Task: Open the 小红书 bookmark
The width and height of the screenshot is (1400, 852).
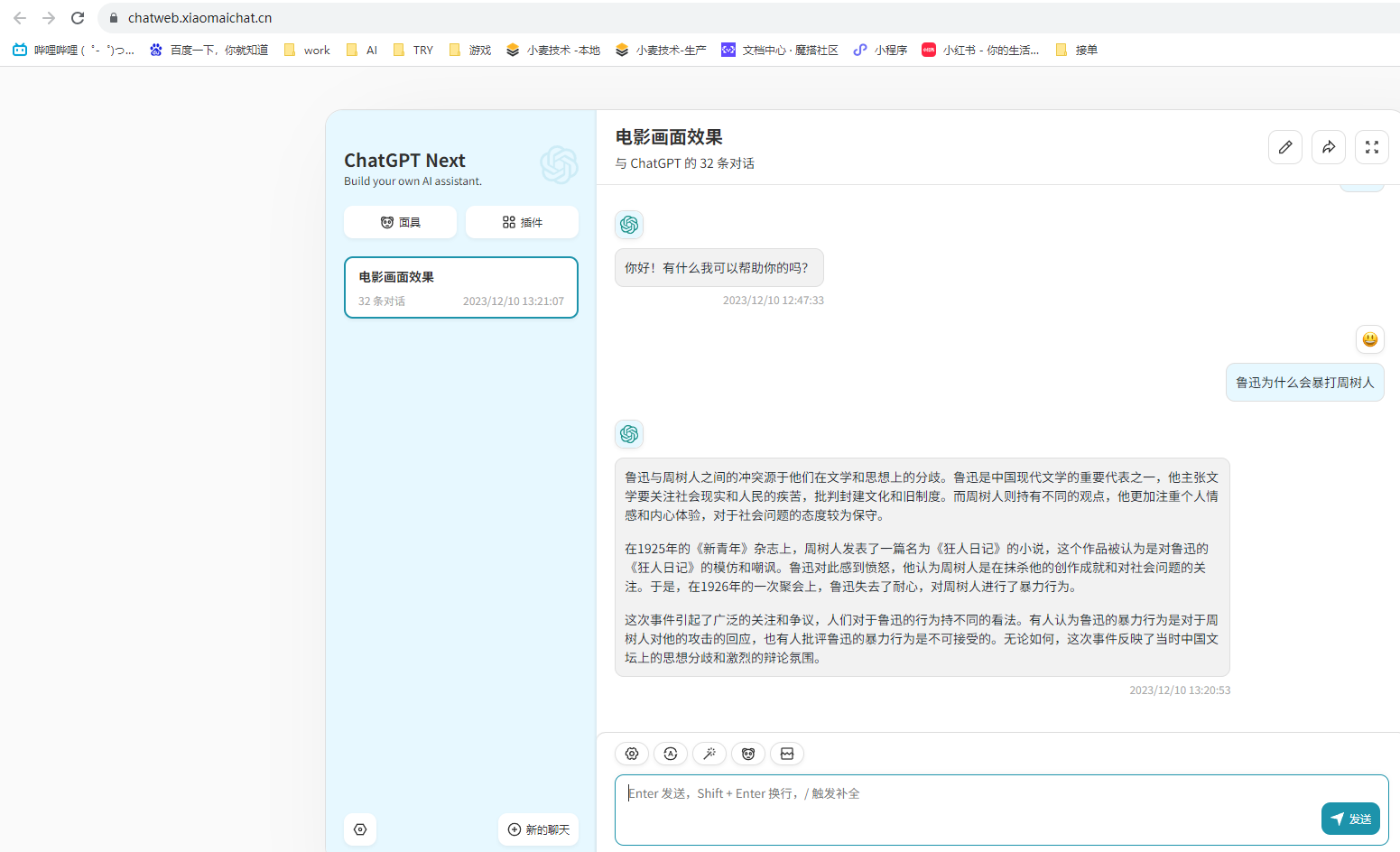Action: [x=980, y=51]
